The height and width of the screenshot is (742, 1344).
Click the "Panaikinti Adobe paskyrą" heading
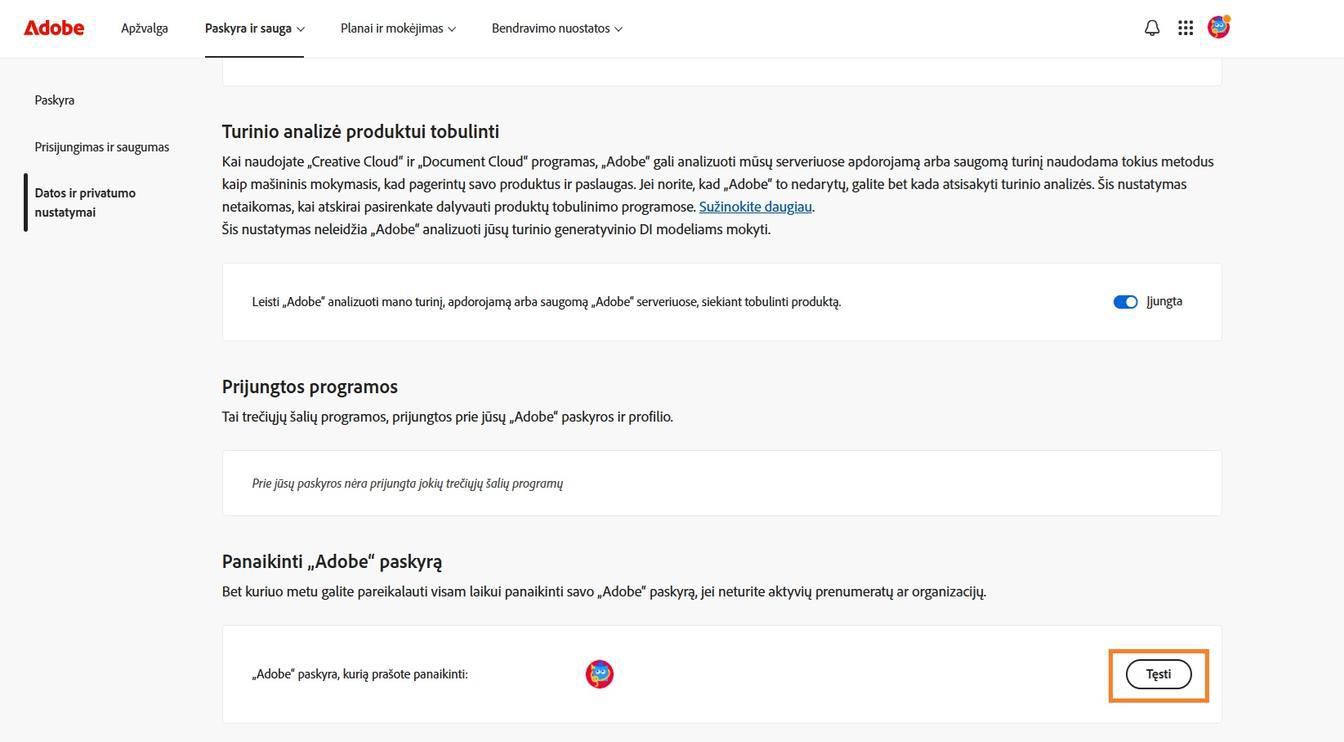coord(332,561)
